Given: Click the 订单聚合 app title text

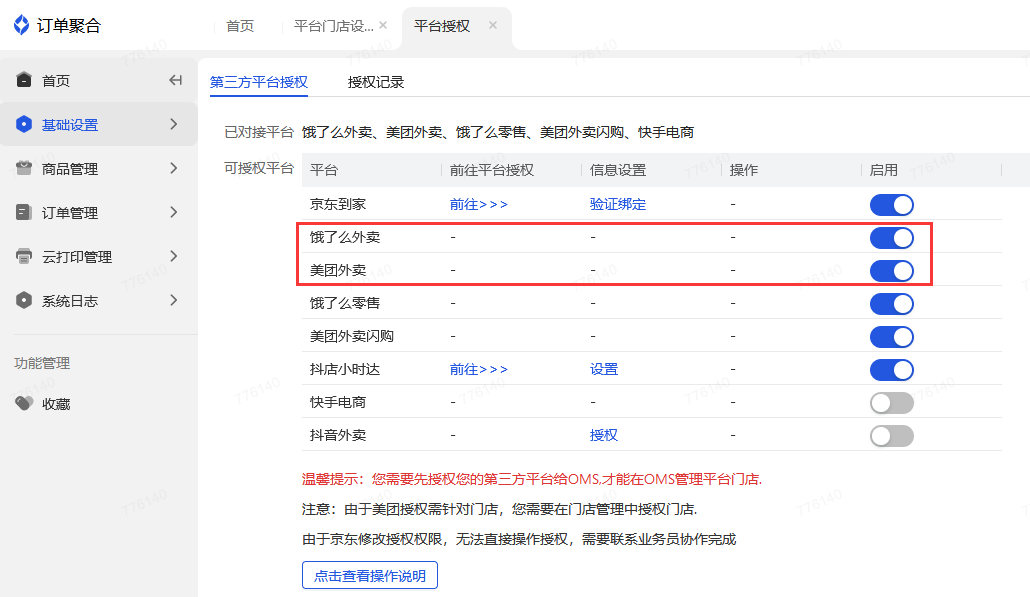Looking at the screenshot, I should [69, 26].
